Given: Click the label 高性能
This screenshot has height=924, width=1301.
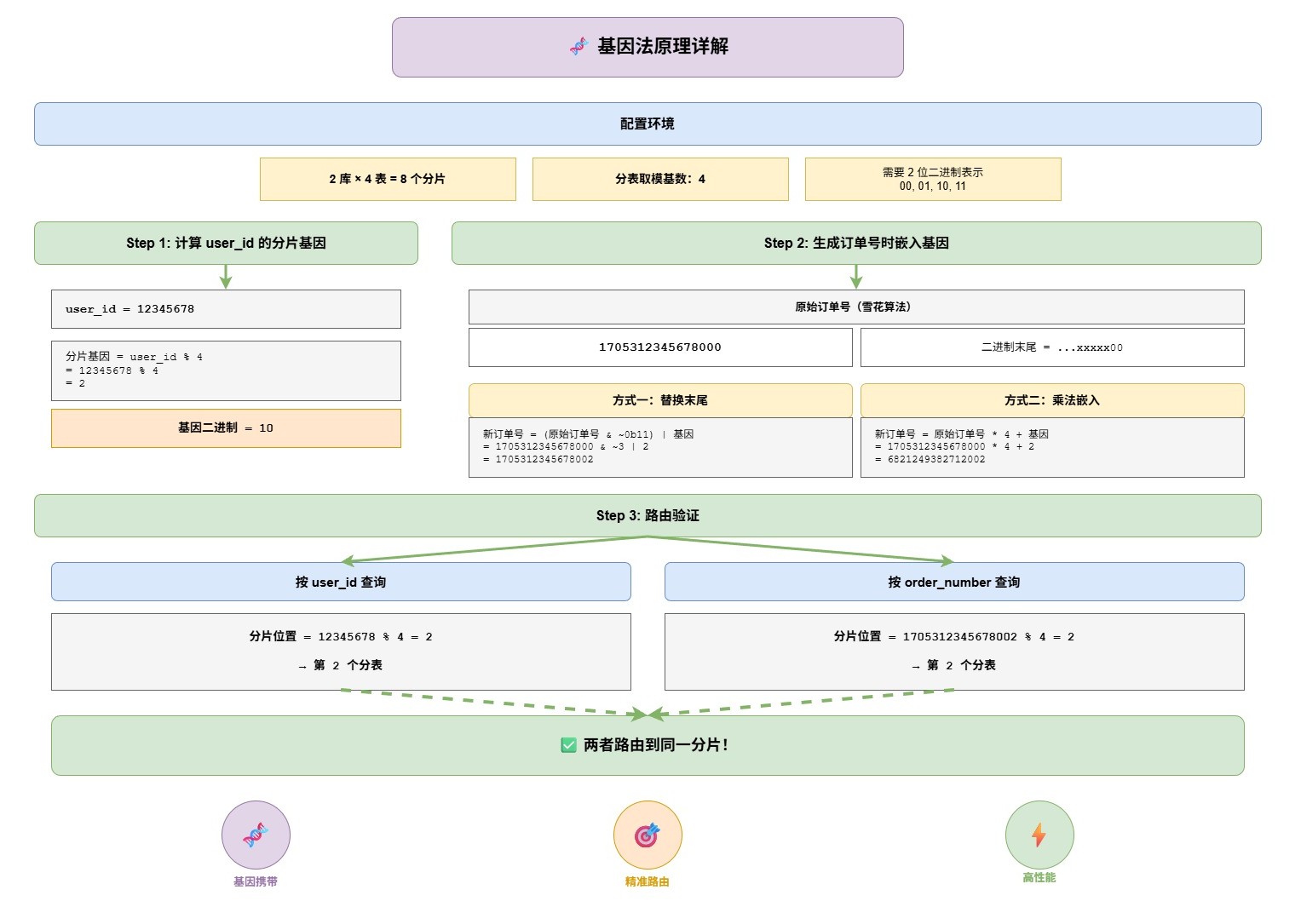Looking at the screenshot, I should pyautogui.click(x=1039, y=877).
